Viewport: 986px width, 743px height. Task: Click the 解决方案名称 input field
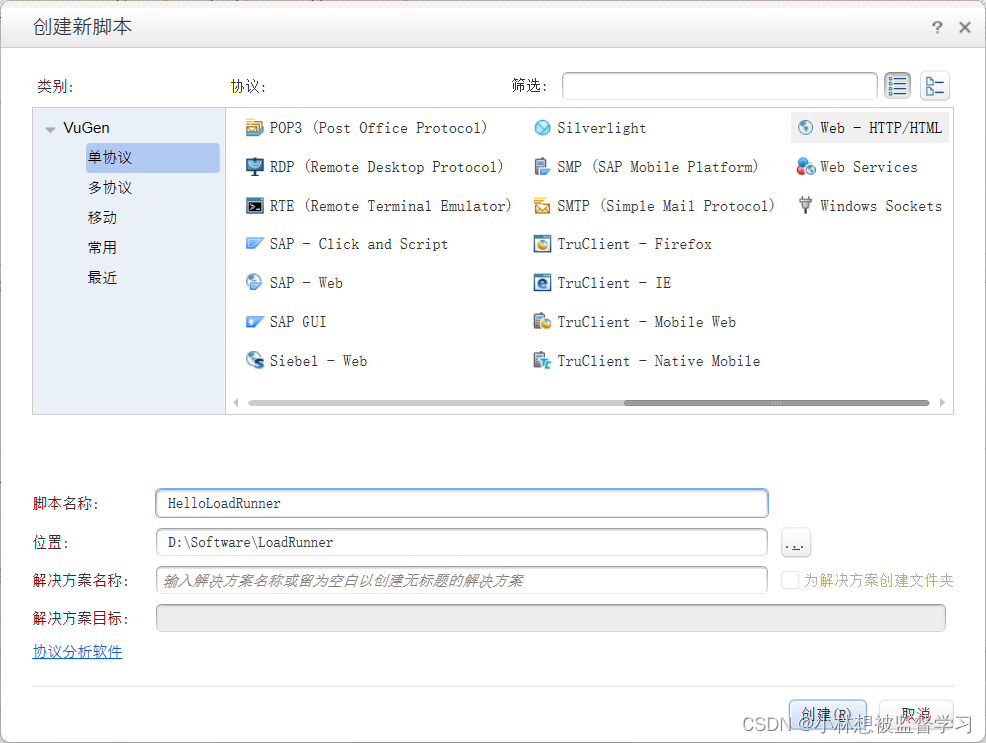point(462,580)
